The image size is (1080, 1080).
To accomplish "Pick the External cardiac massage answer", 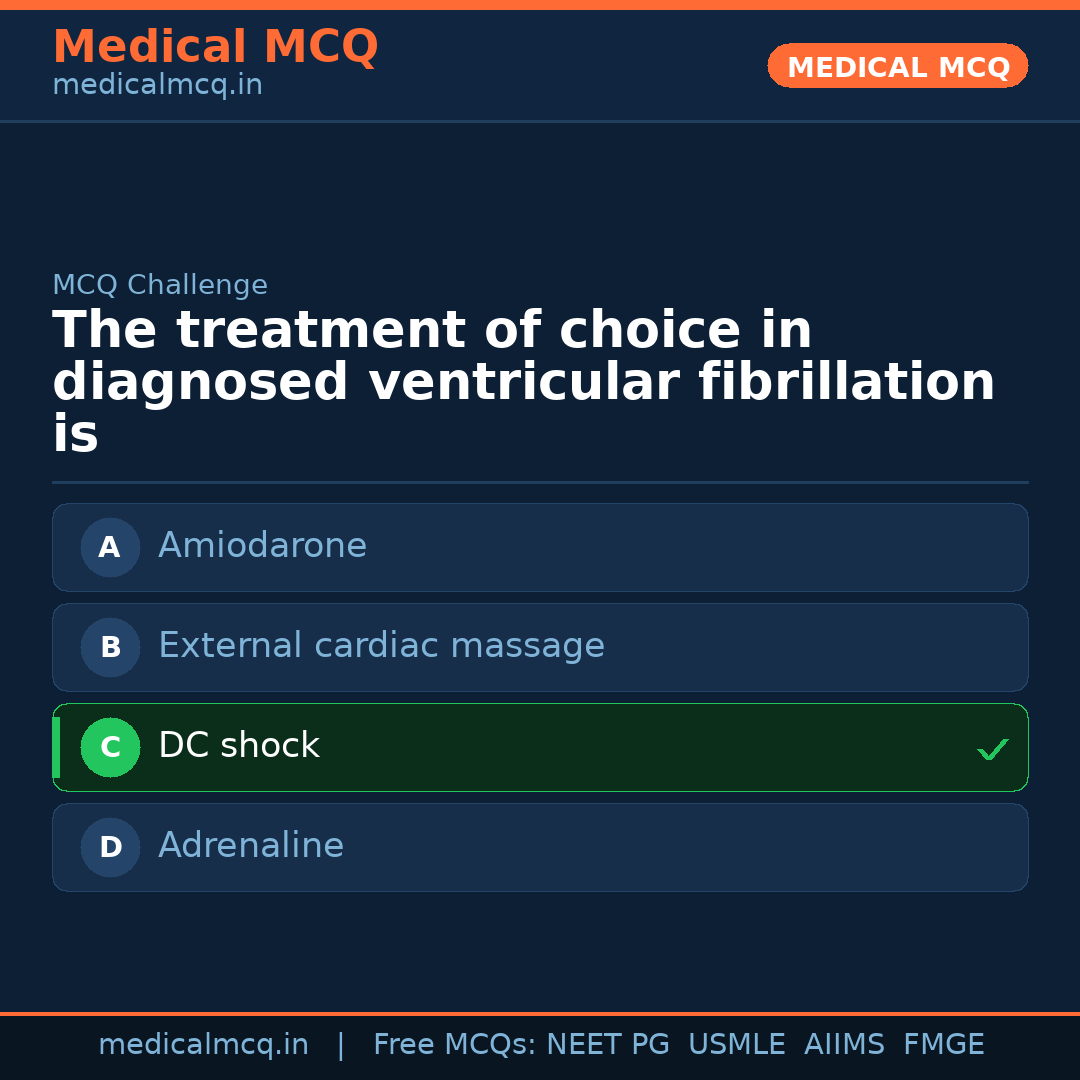I will point(381,646).
